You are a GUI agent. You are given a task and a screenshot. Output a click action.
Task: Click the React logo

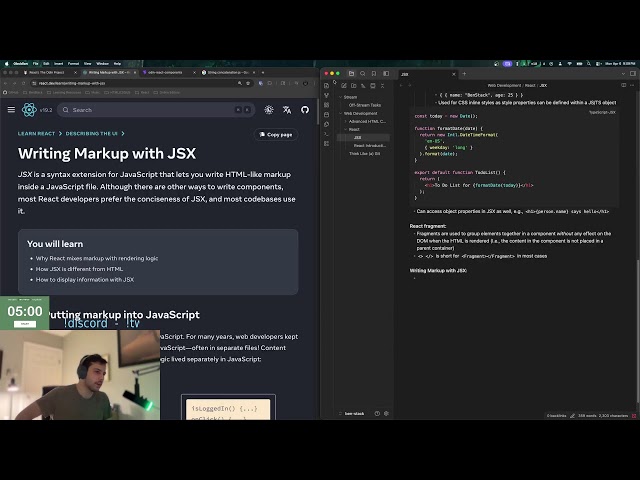click(x=29, y=110)
